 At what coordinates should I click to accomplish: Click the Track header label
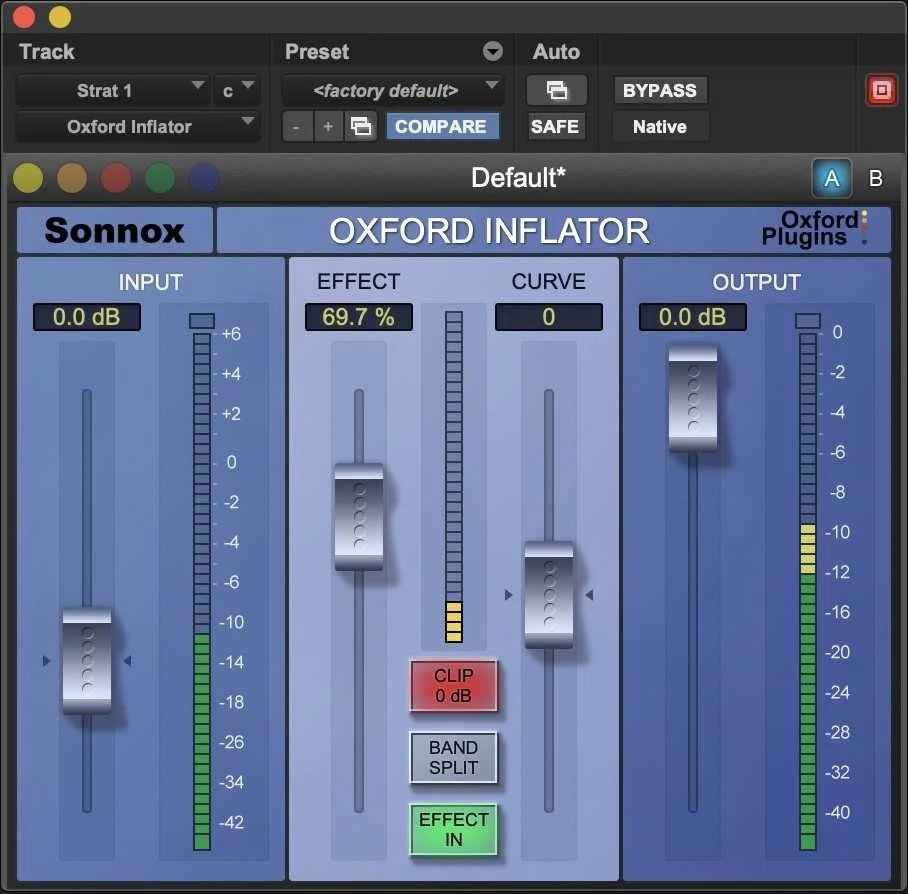[47, 52]
